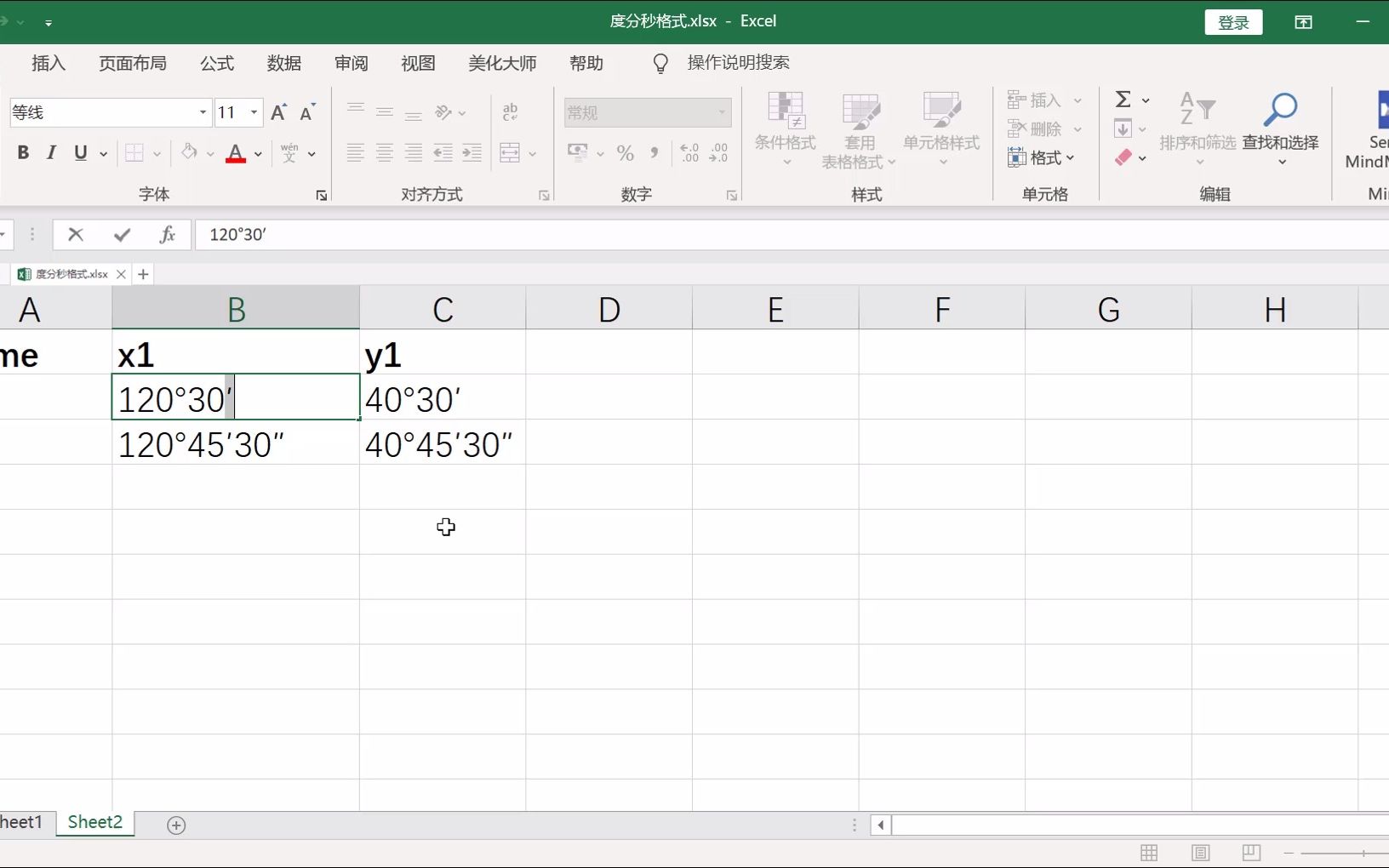Switch to the Sheet2 worksheet tab

(94, 822)
